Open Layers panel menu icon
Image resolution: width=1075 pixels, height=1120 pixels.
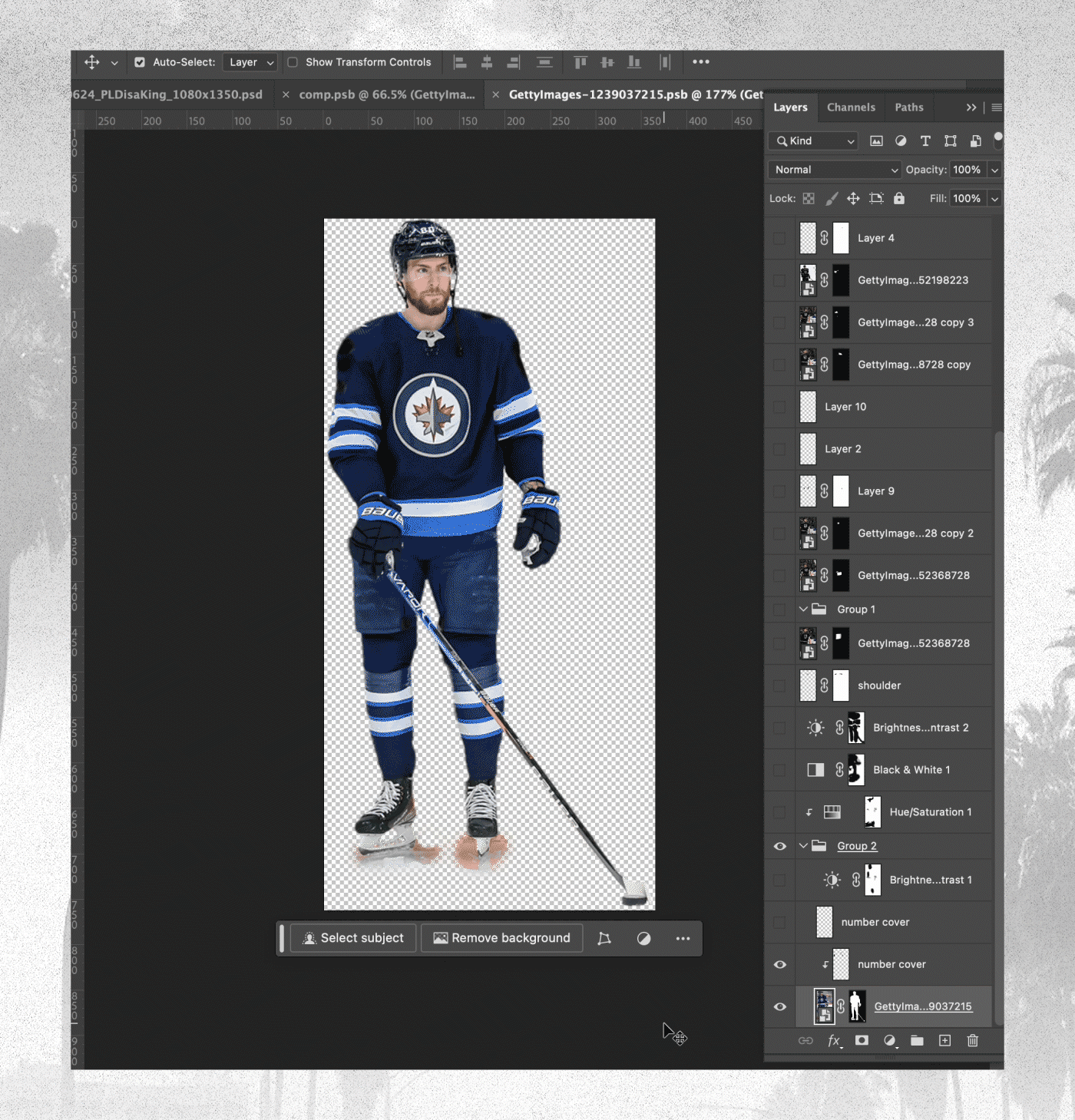click(997, 107)
